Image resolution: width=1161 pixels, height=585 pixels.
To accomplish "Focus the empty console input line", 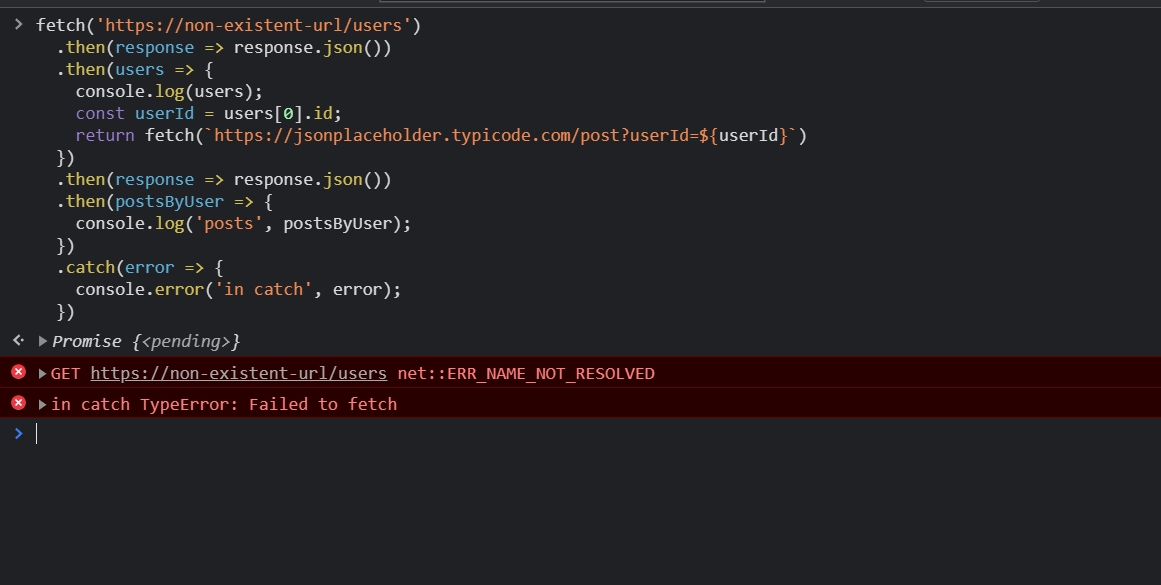I will click(x=500, y=433).
